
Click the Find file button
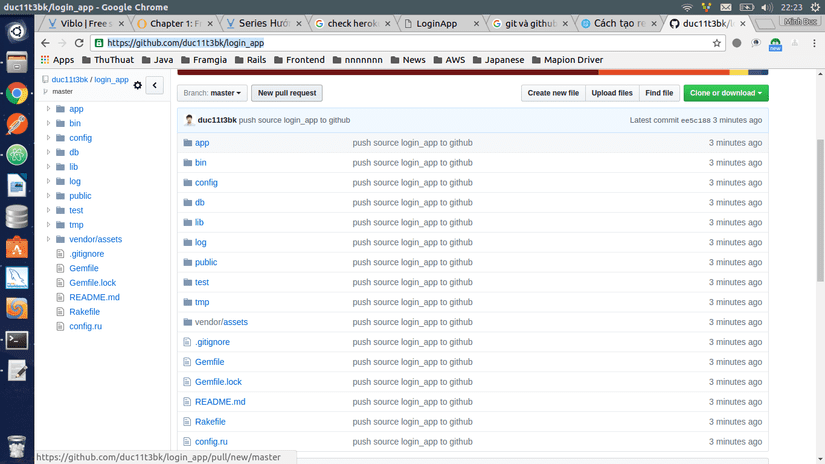pos(659,93)
